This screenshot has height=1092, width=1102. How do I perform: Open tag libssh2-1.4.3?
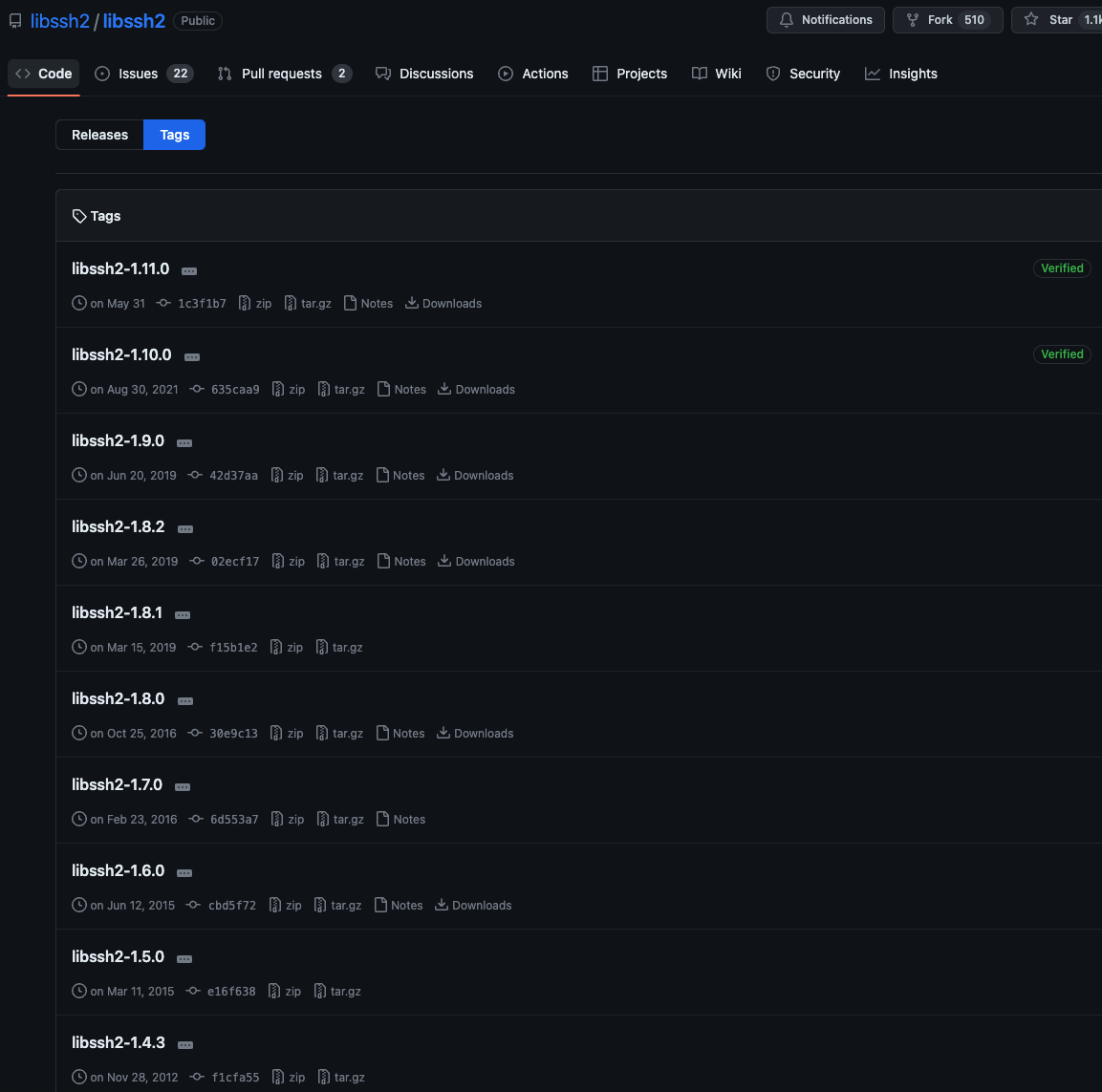click(119, 1043)
